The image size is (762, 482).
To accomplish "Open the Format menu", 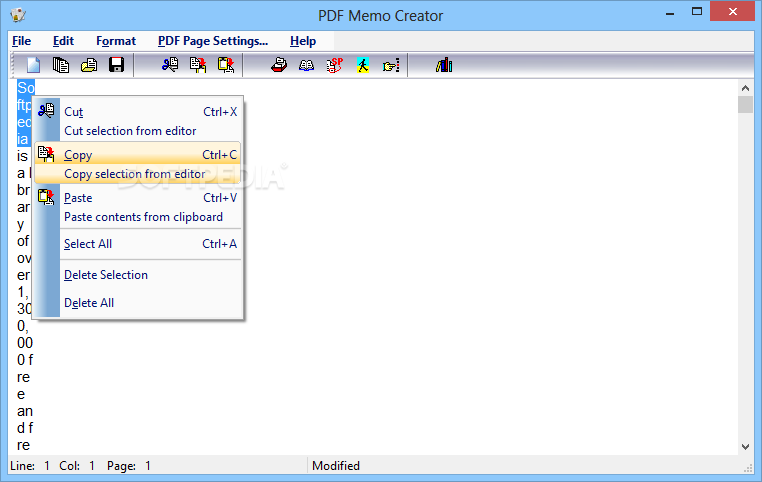I will [116, 41].
